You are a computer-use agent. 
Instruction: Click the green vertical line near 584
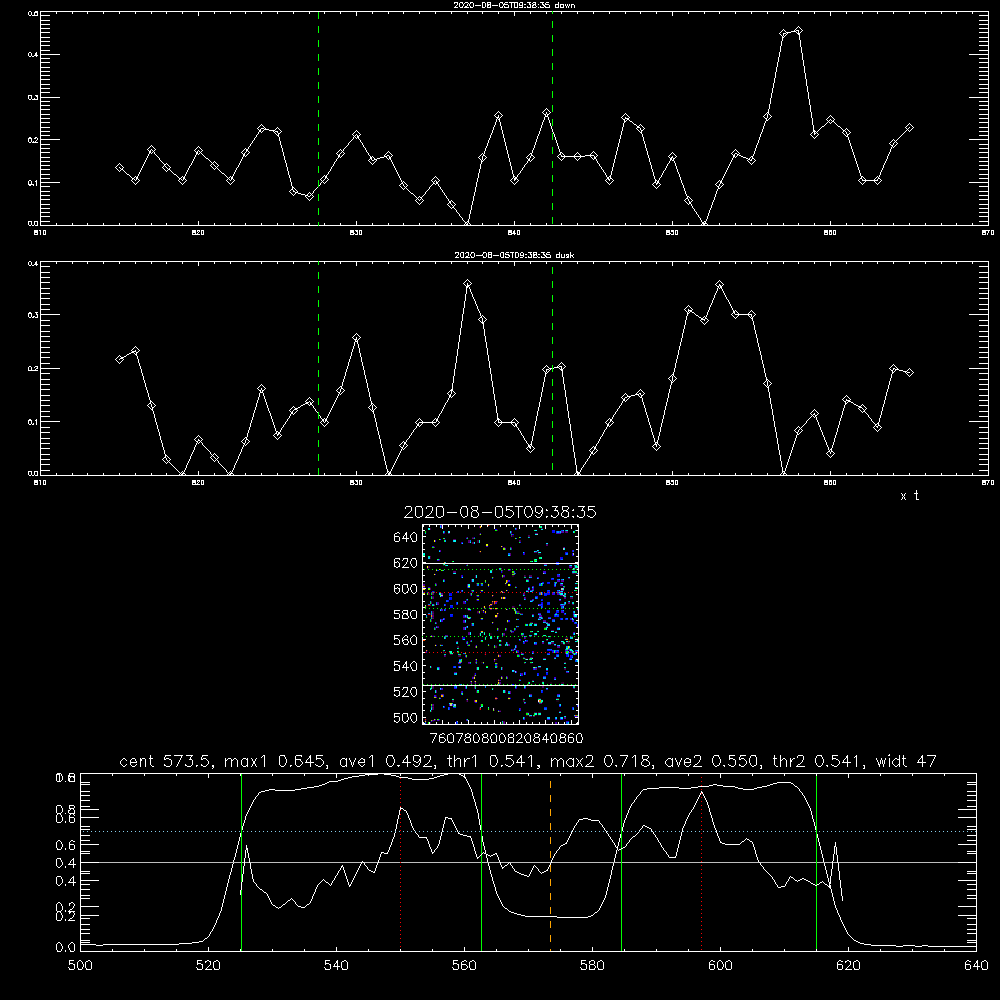621,862
